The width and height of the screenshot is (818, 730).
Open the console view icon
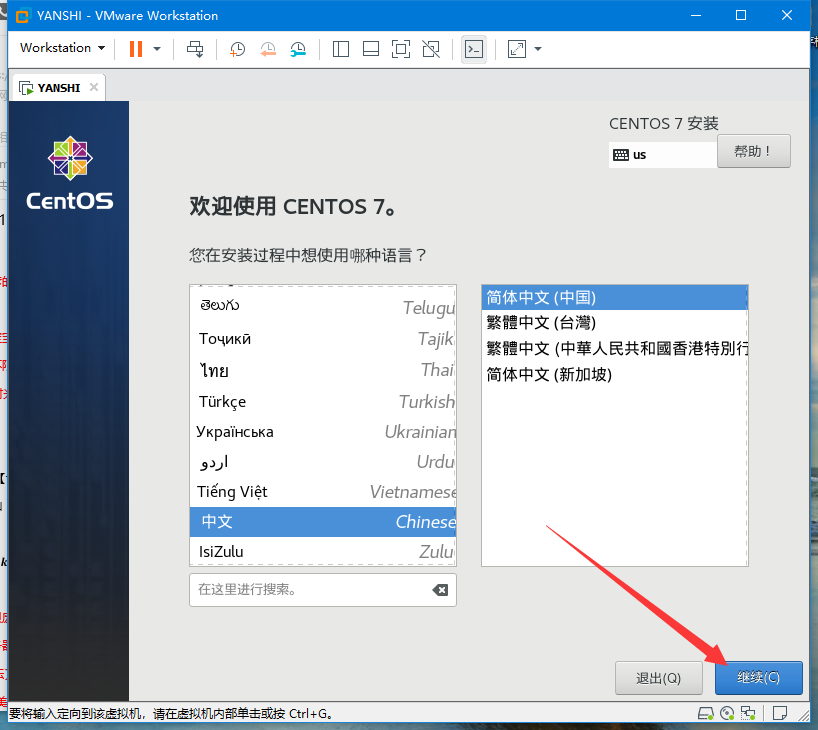pyautogui.click(x=474, y=48)
